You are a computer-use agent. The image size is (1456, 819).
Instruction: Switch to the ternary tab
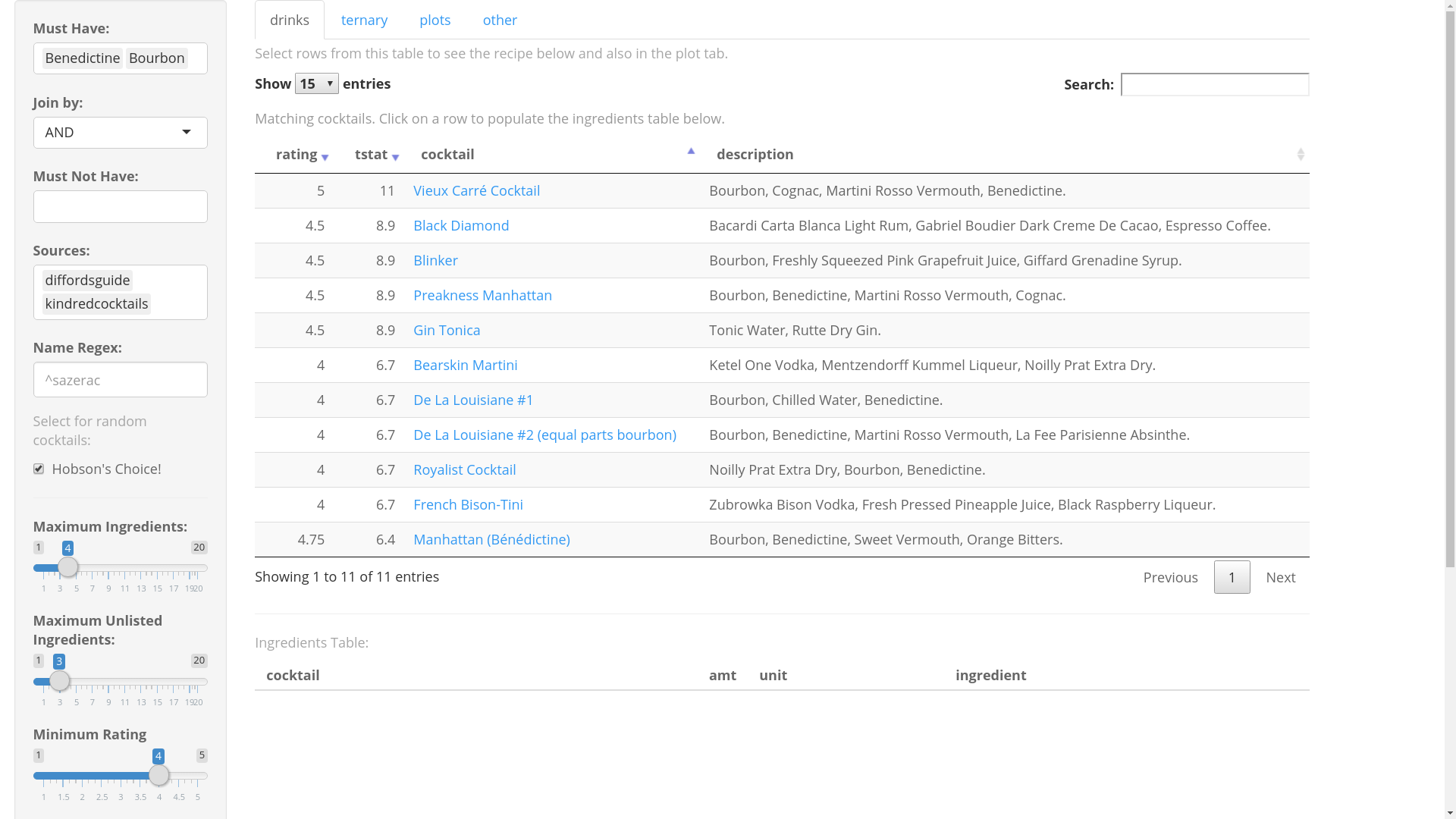coord(364,20)
